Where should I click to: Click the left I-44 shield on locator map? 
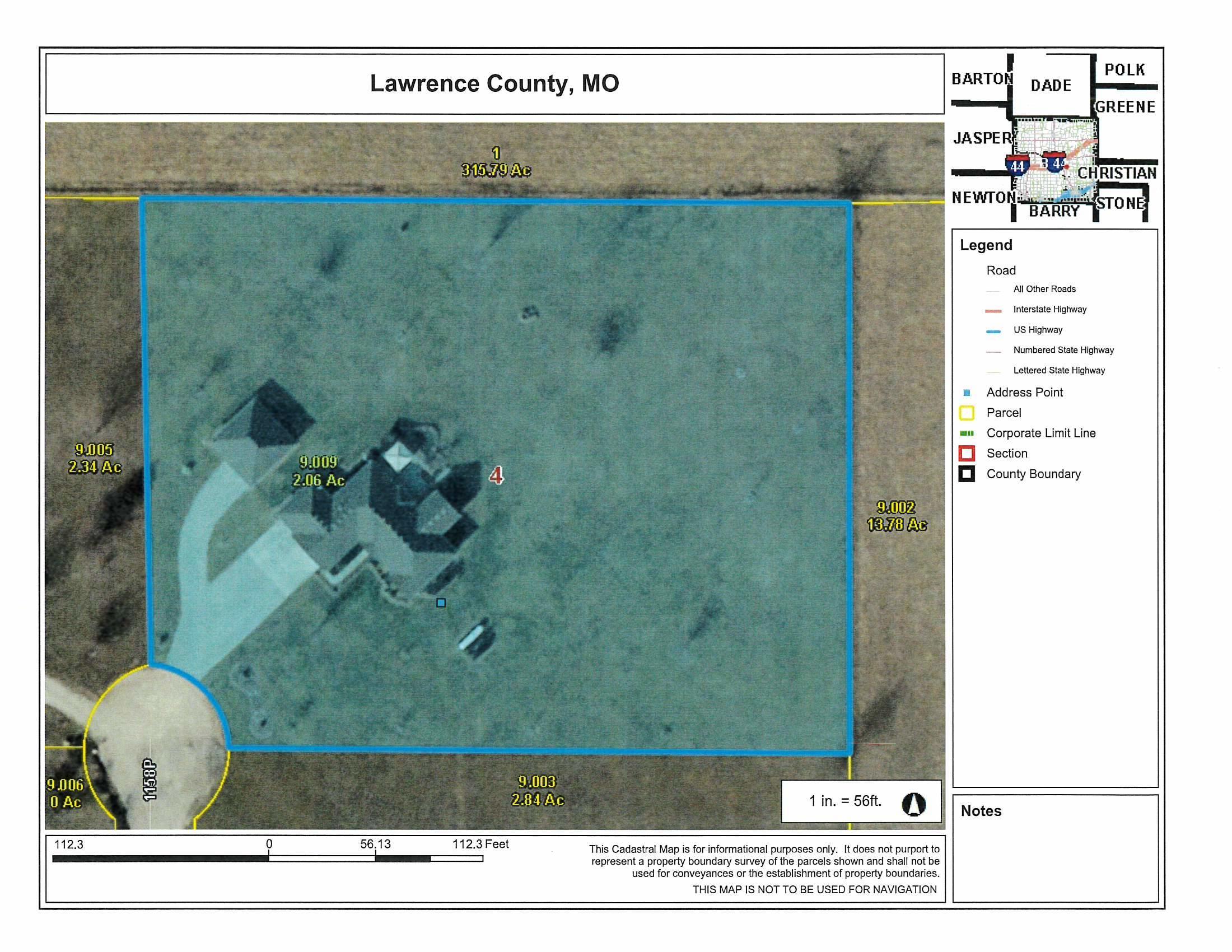click(1016, 166)
